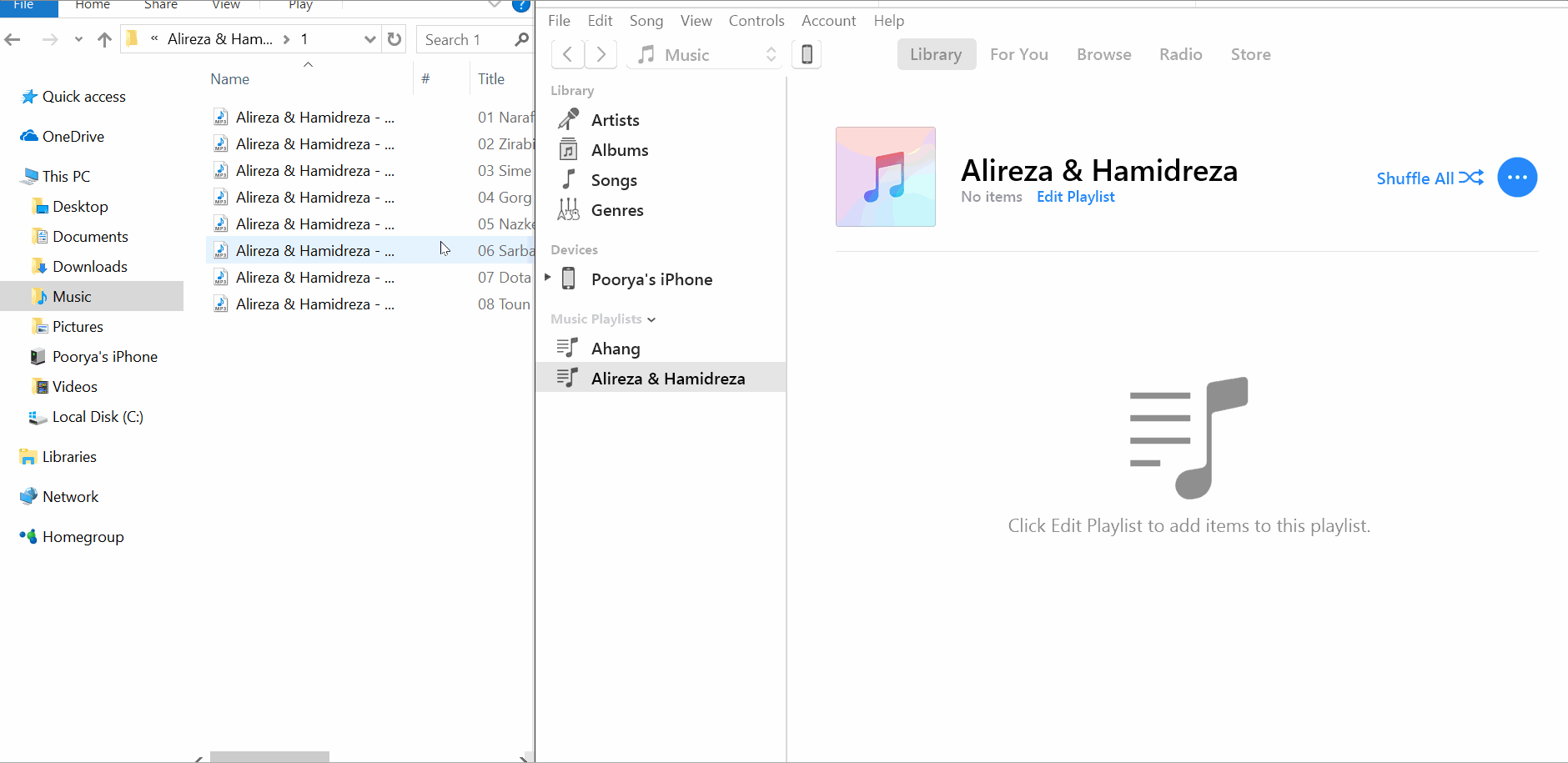This screenshot has width=1568, height=763.
Task: Open the iTunes Account menu
Action: pyautogui.click(x=829, y=21)
